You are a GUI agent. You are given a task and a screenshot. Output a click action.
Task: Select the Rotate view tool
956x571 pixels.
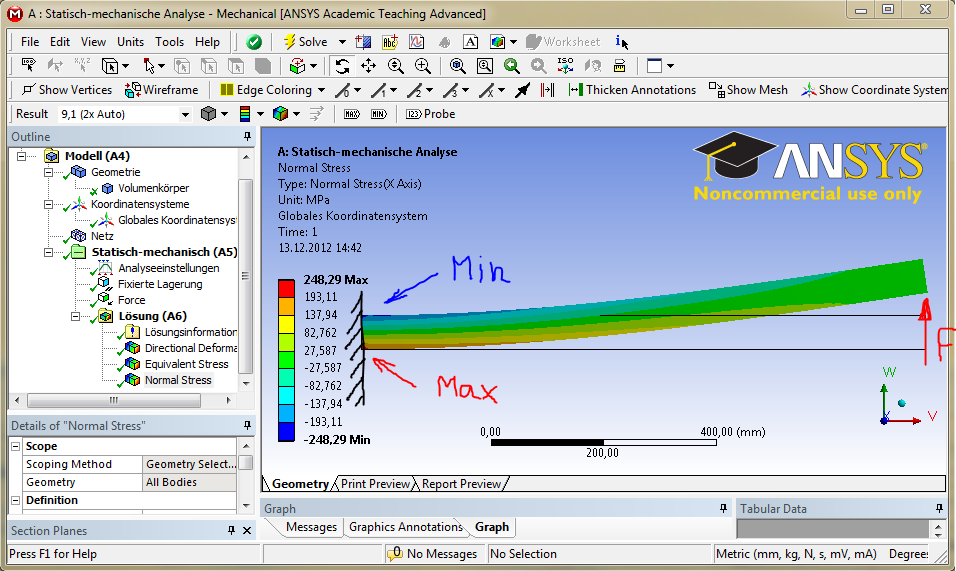(x=343, y=66)
